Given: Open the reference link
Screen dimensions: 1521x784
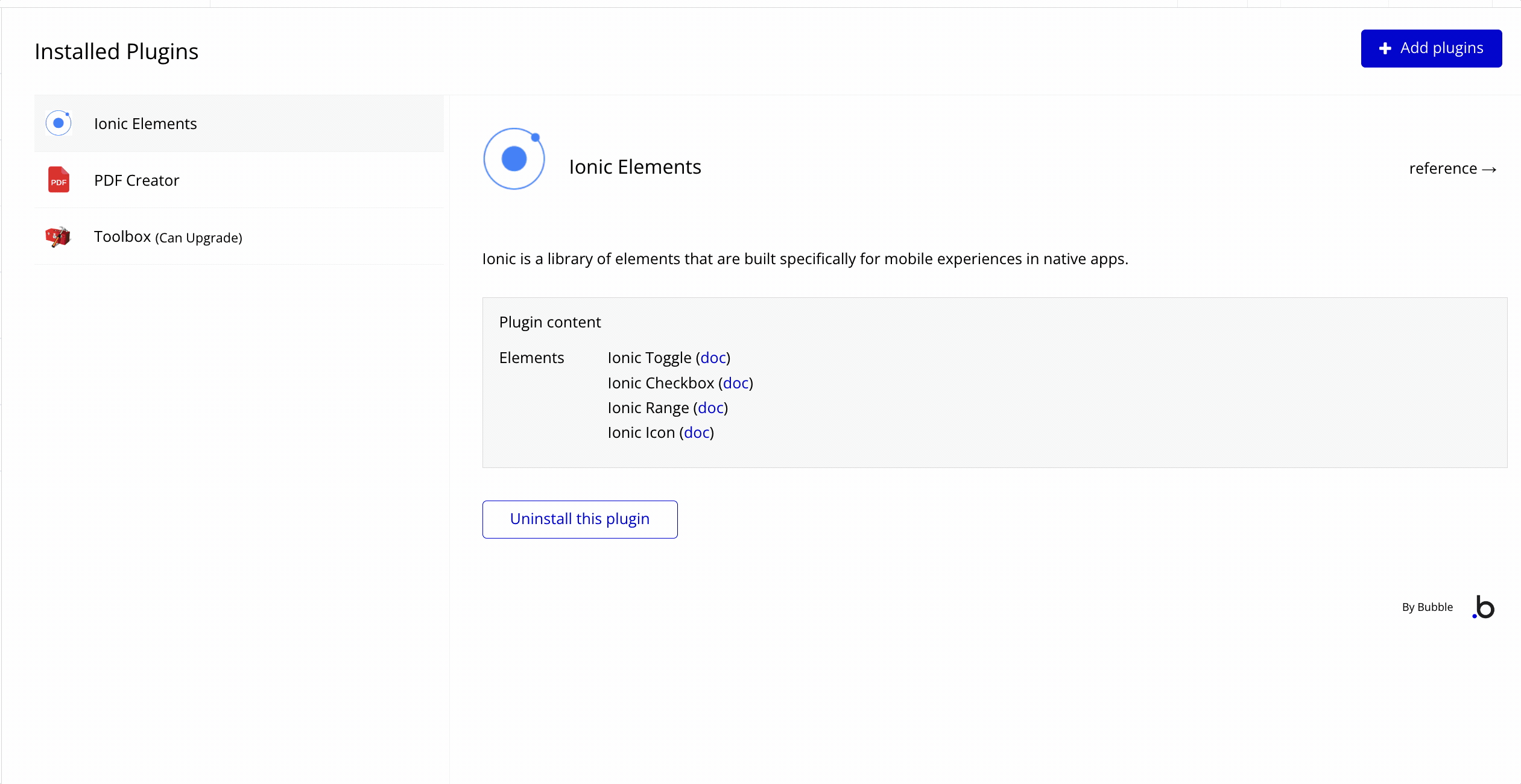Looking at the screenshot, I should tap(1443, 169).
